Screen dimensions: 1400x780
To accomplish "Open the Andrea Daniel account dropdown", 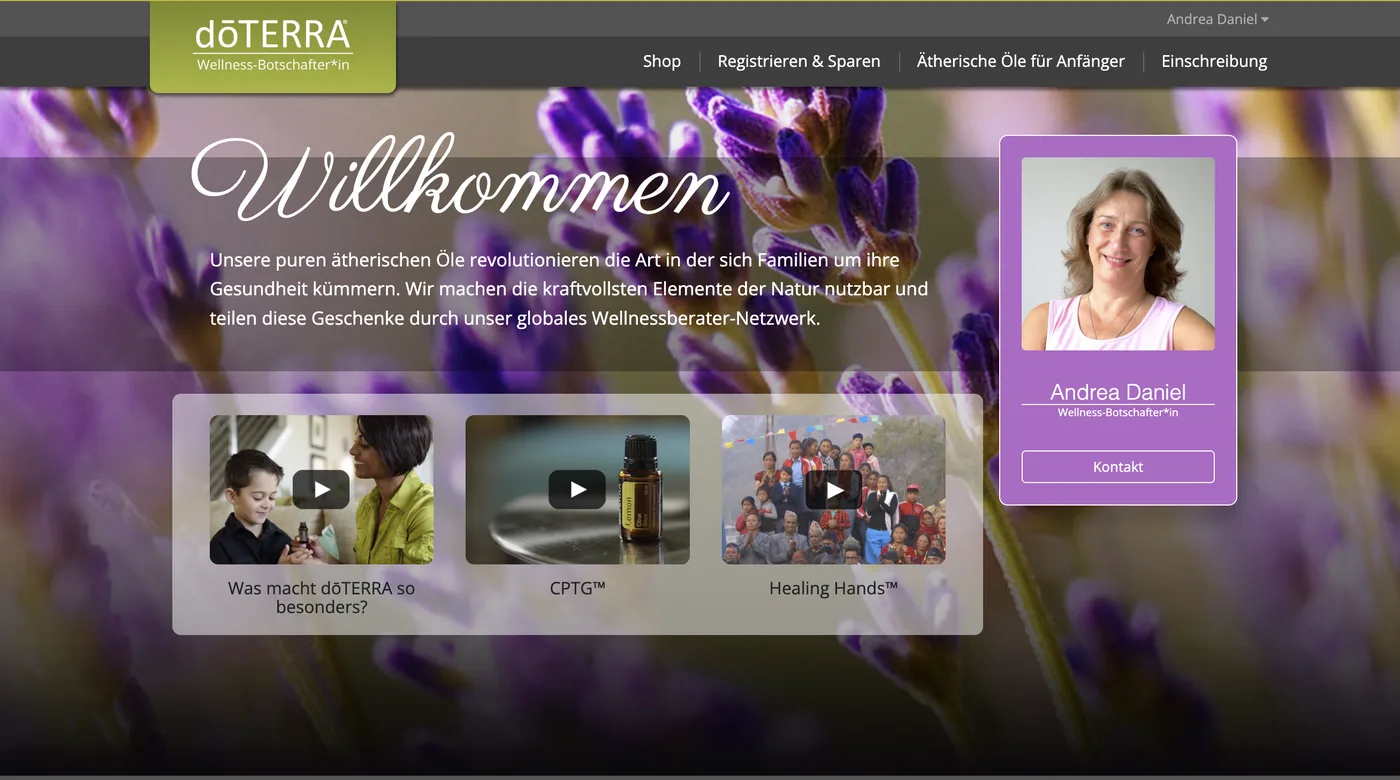I will tap(1217, 19).
